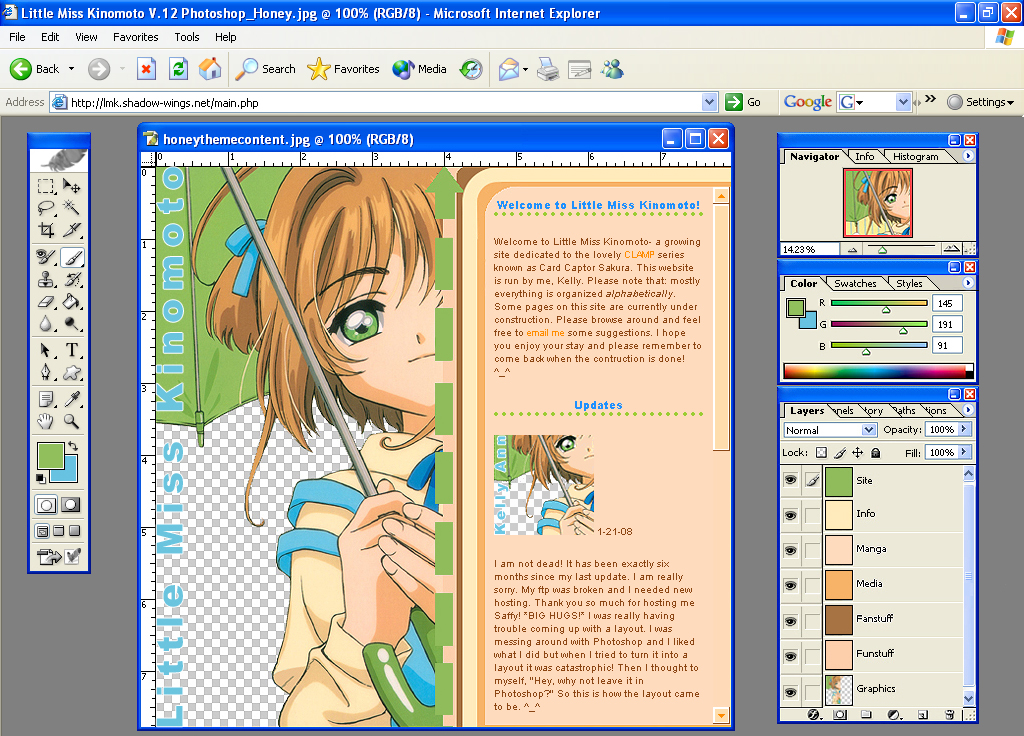Select the Blur tool

pyautogui.click(x=46, y=324)
